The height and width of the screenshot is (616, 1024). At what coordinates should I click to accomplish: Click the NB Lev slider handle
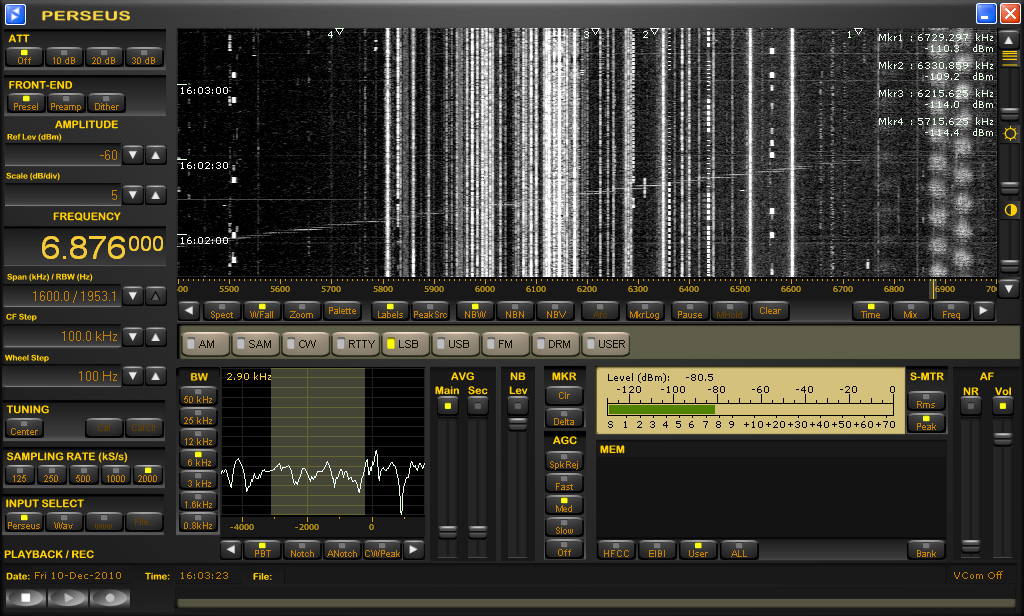tap(518, 424)
